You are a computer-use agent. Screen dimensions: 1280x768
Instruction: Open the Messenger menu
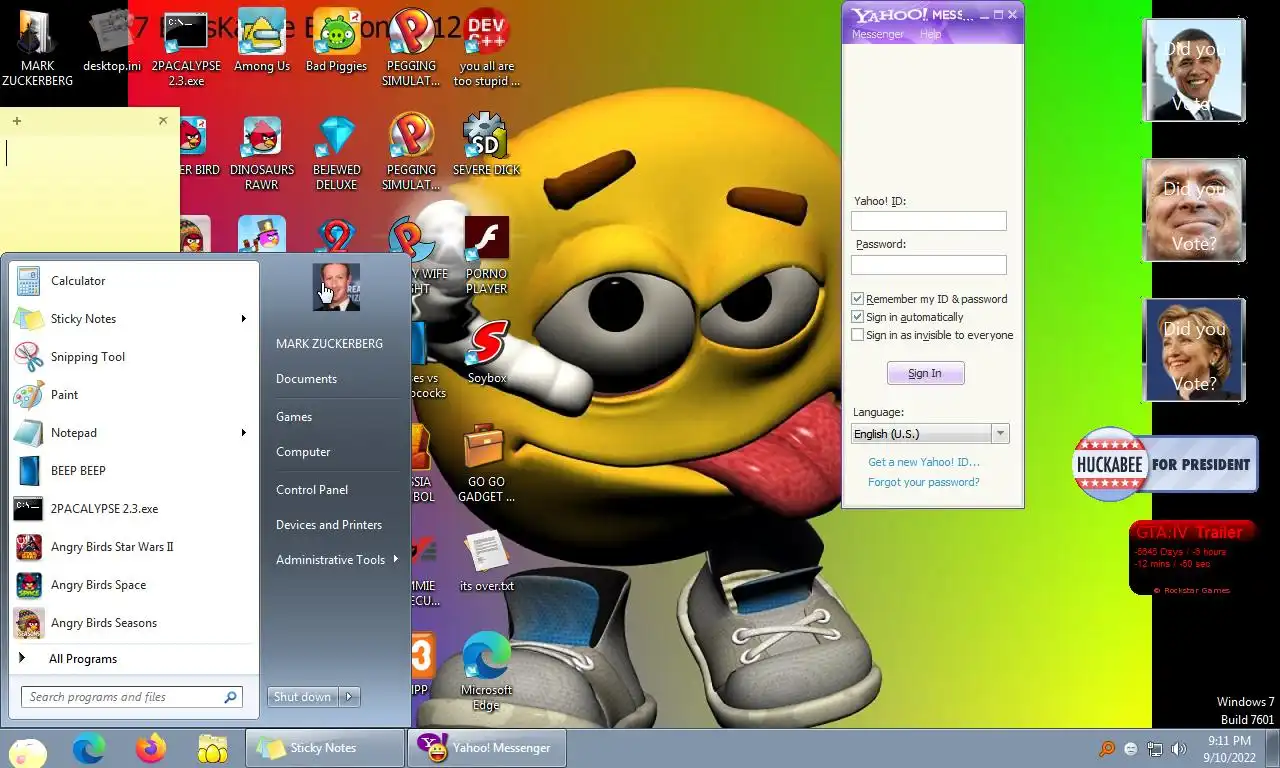tap(877, 34)
